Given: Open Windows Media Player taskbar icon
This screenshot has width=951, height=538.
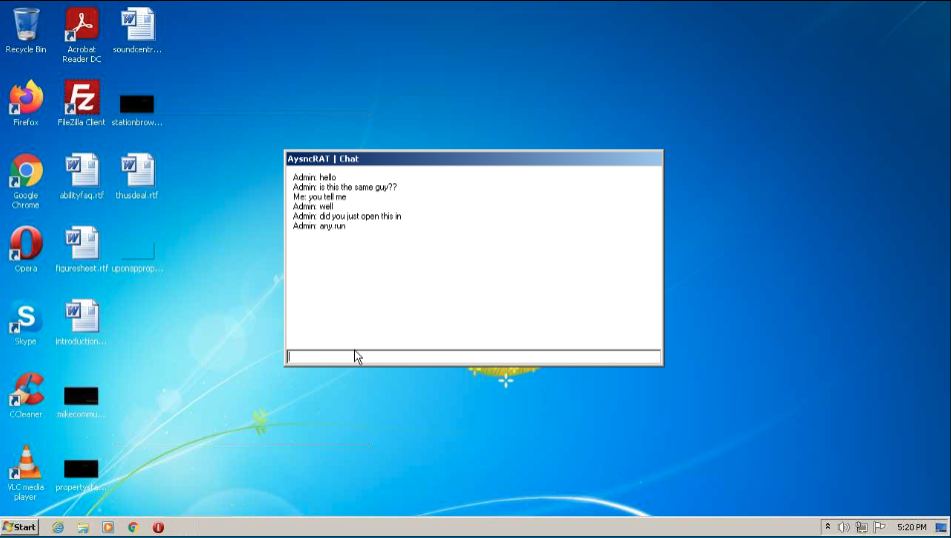Looking at the screenshot, I should pos(108,527).
